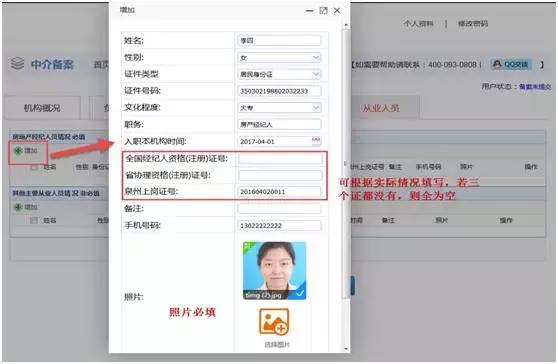Image resolution: width=558 pixels, height=364 pixels.
Task: Open the 修改密码 link
Action: click(473, 24)
